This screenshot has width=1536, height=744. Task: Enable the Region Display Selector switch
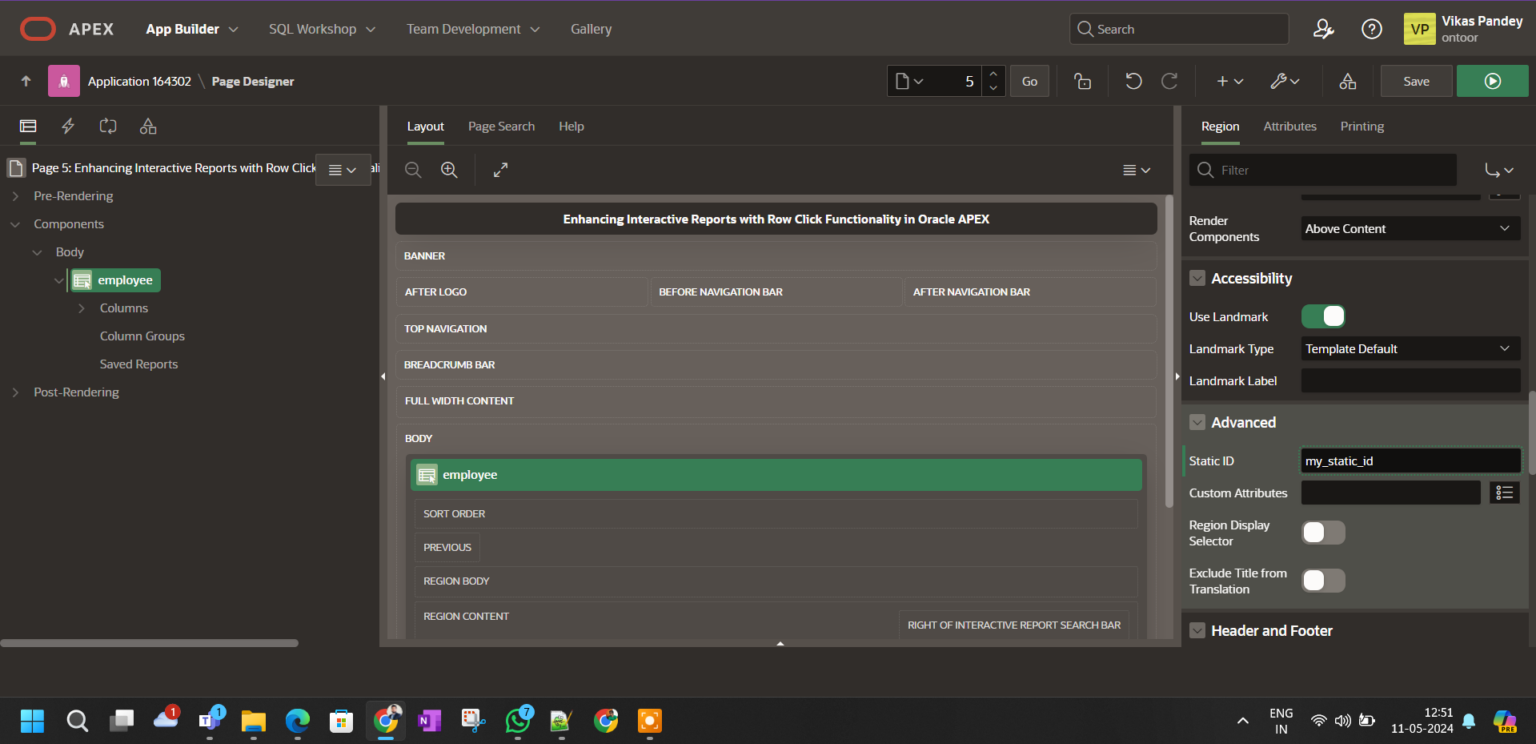coord(1323,533)
